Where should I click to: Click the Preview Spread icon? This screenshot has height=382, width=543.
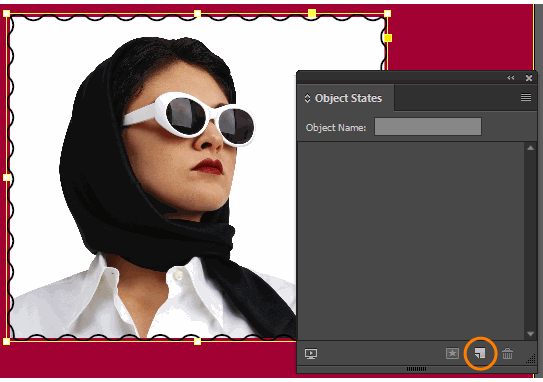(311, 354)
